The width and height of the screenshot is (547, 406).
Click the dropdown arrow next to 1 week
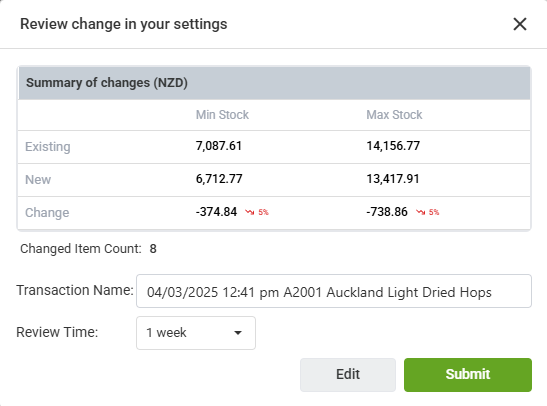[238, 333]
